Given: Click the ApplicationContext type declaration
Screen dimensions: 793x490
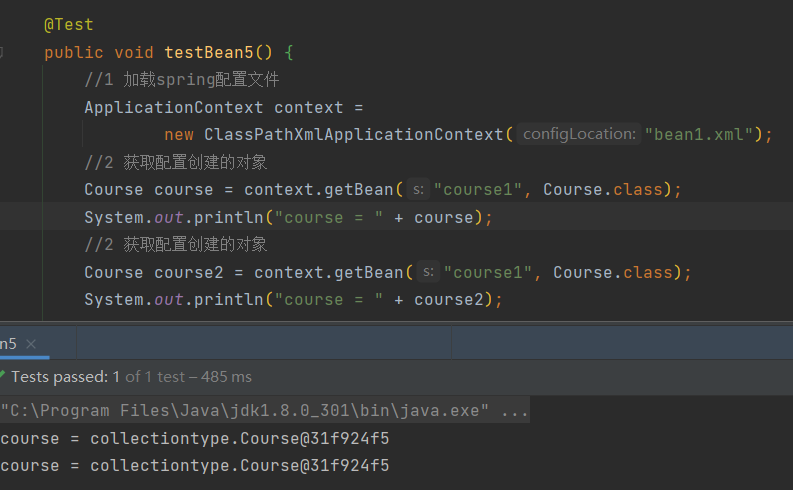Looking at the screenshot, I should coord(173,107).
